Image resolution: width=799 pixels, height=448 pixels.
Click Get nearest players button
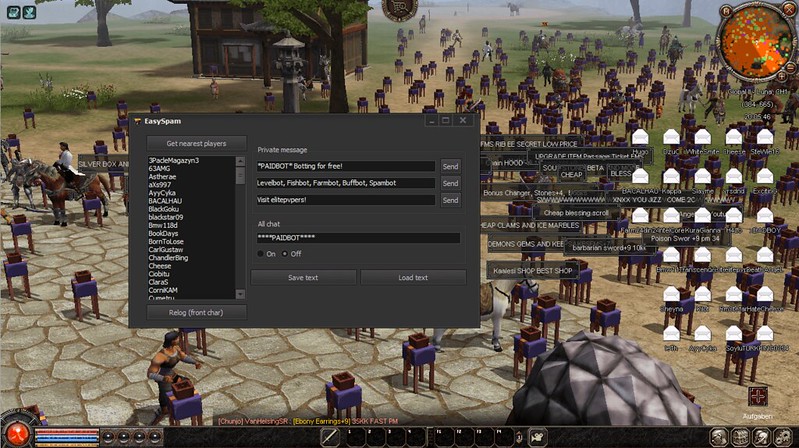(x=197, y=143)
